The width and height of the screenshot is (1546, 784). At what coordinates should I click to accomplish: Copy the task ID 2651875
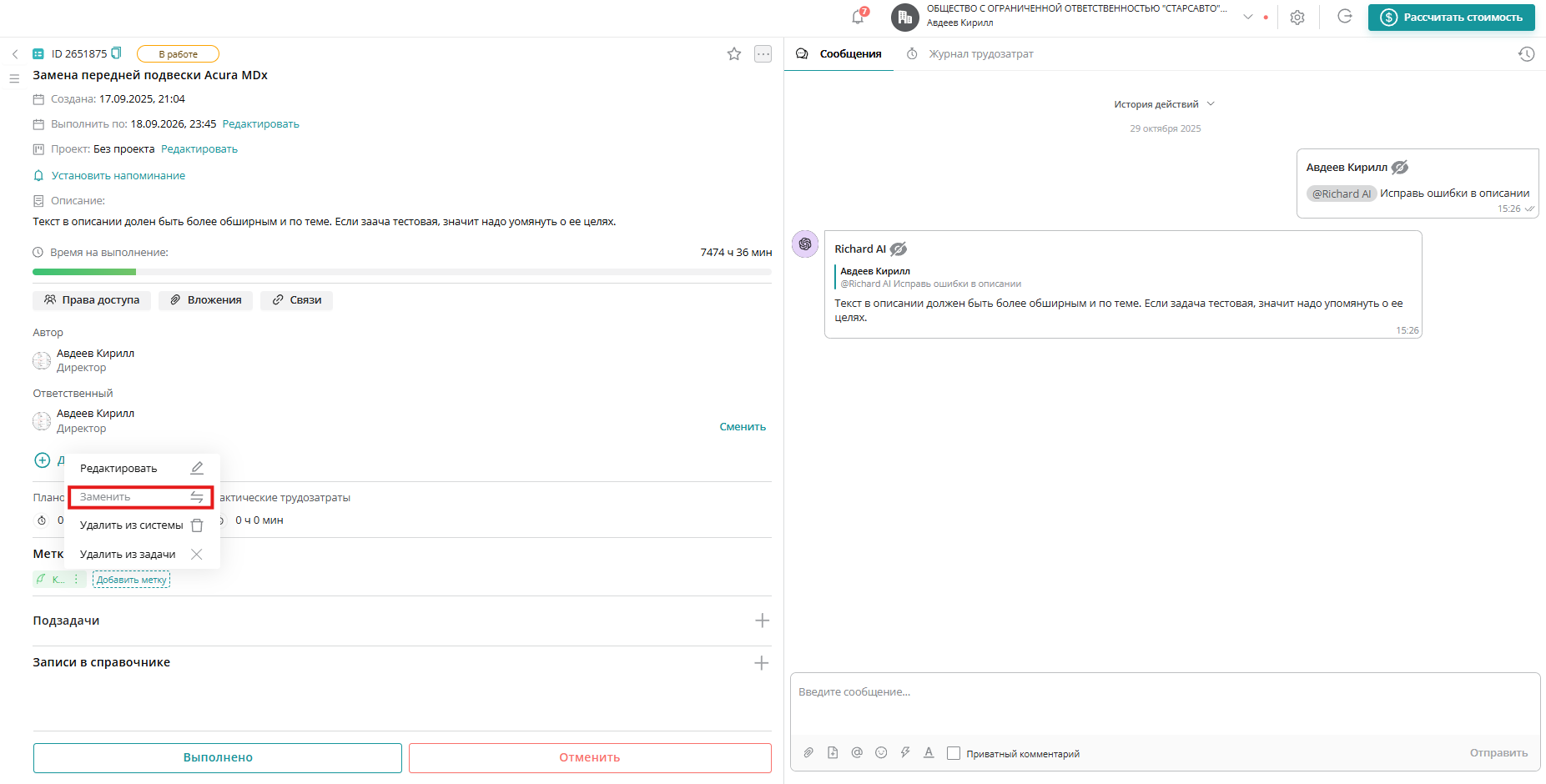click(x=117, y=53)
